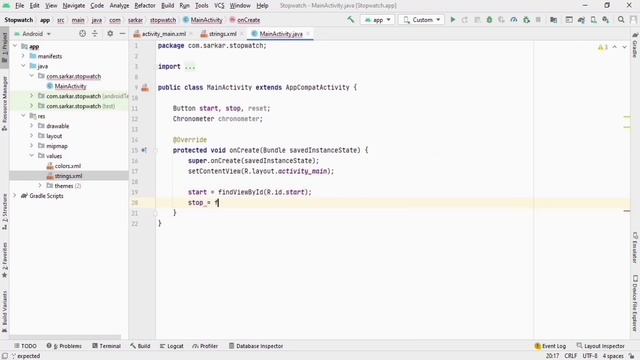
Task: Open the Profiler tool window
Action: (205, 346)
